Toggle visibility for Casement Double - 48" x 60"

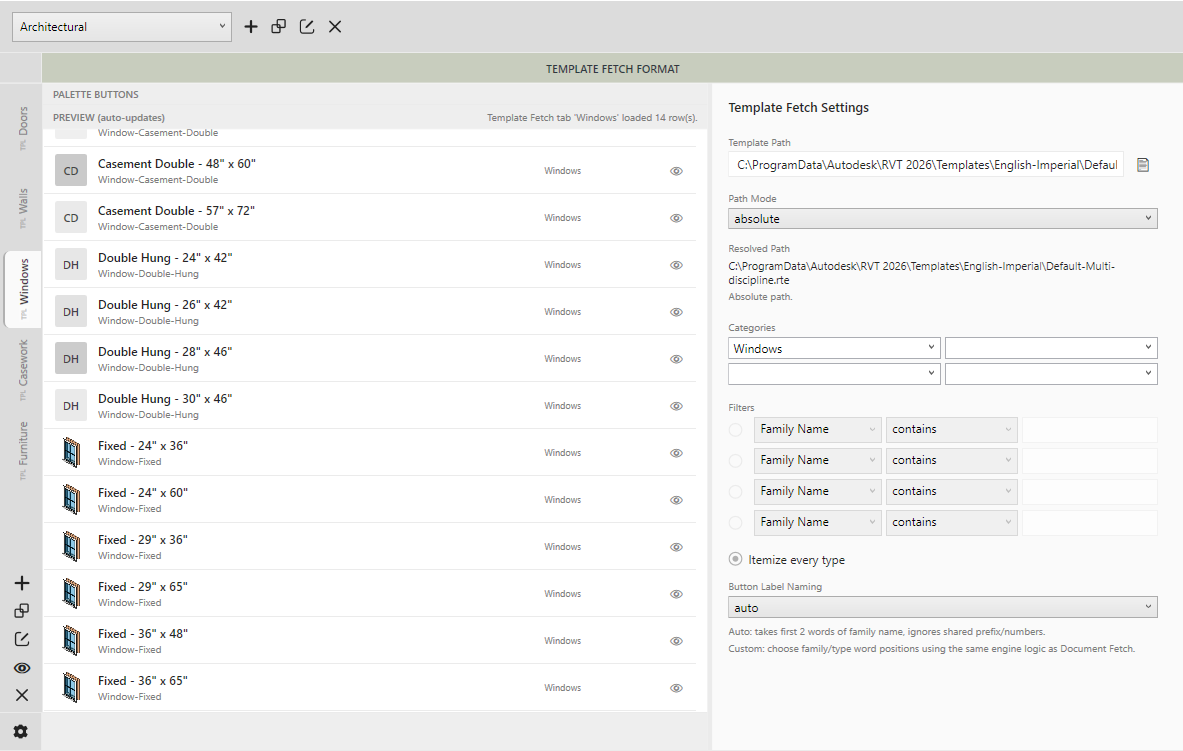[676, 171]
